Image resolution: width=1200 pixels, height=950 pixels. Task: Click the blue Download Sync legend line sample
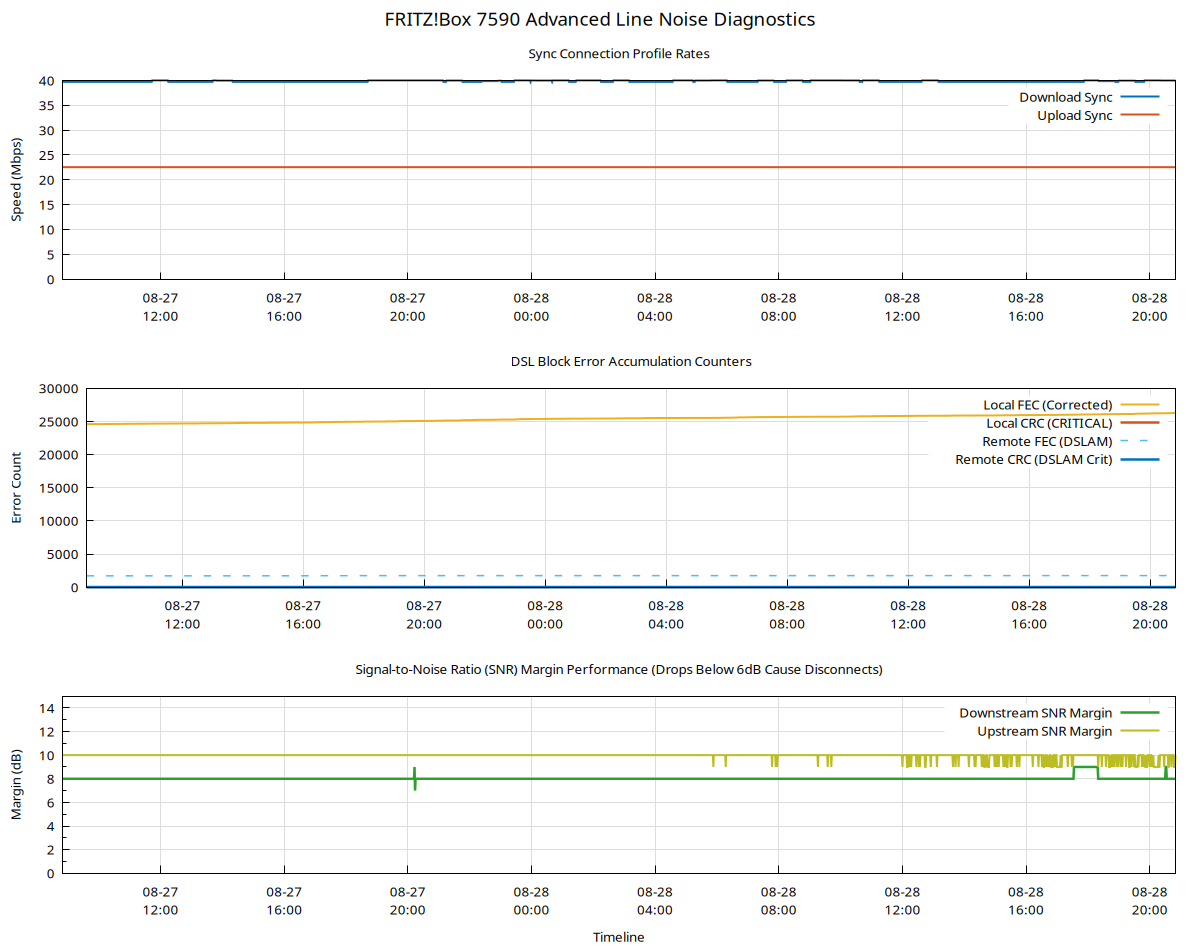(x=1140, y=97)
